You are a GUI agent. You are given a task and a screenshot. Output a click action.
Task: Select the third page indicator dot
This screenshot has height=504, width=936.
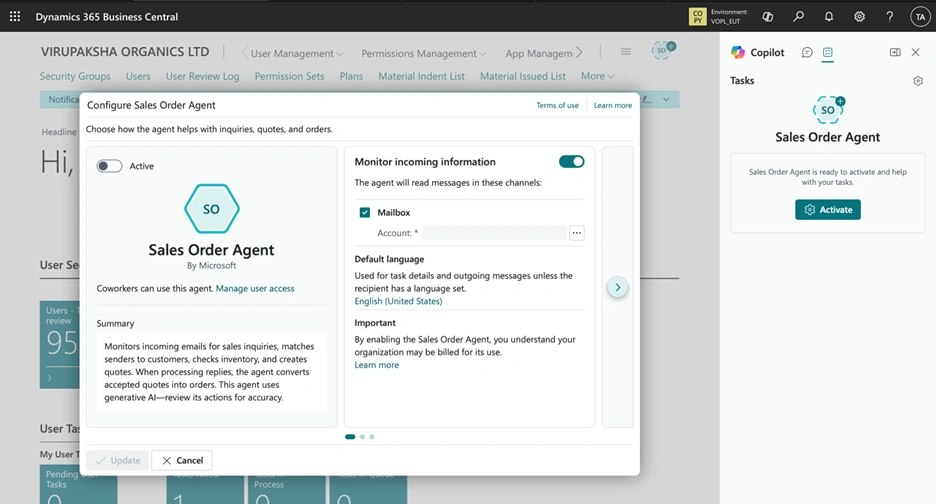(x=371, y=437)
